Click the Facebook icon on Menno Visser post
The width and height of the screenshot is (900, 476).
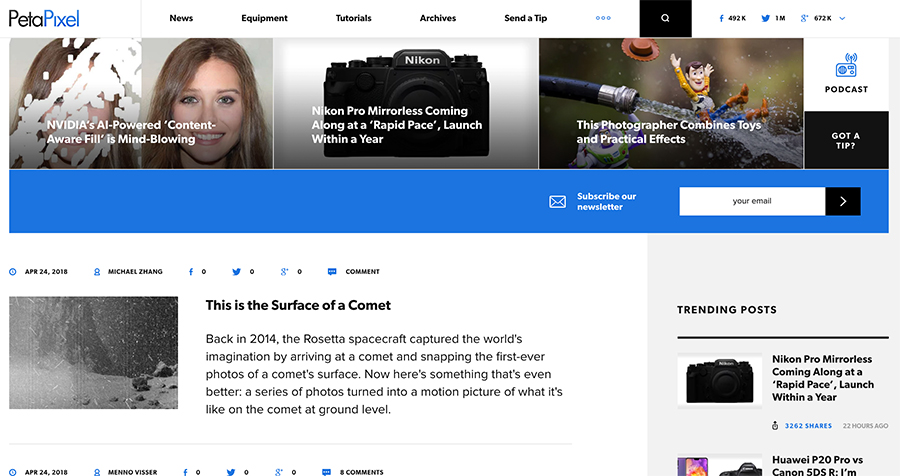185,472
